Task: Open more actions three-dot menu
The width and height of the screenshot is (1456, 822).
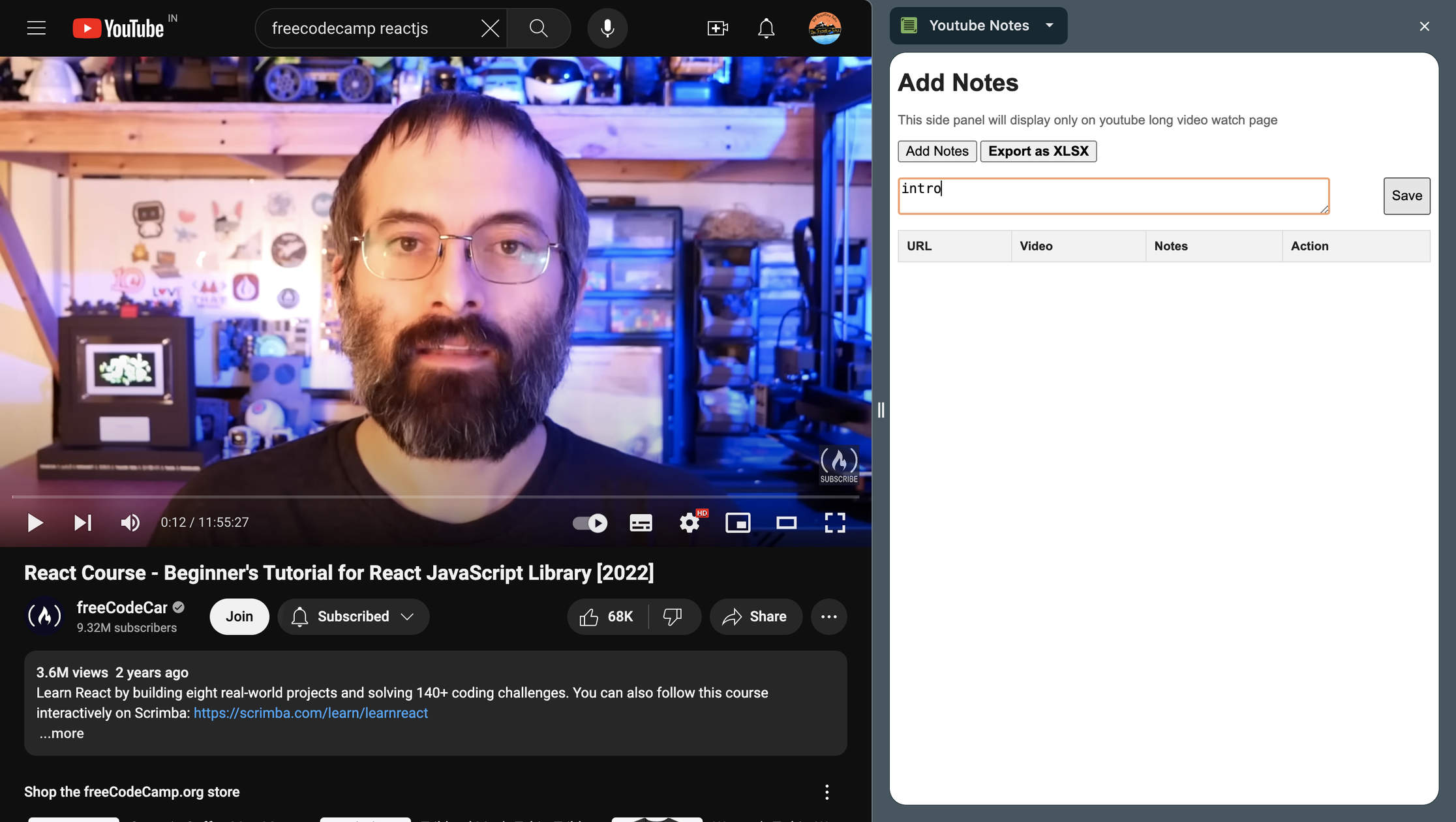Action: 828,616
